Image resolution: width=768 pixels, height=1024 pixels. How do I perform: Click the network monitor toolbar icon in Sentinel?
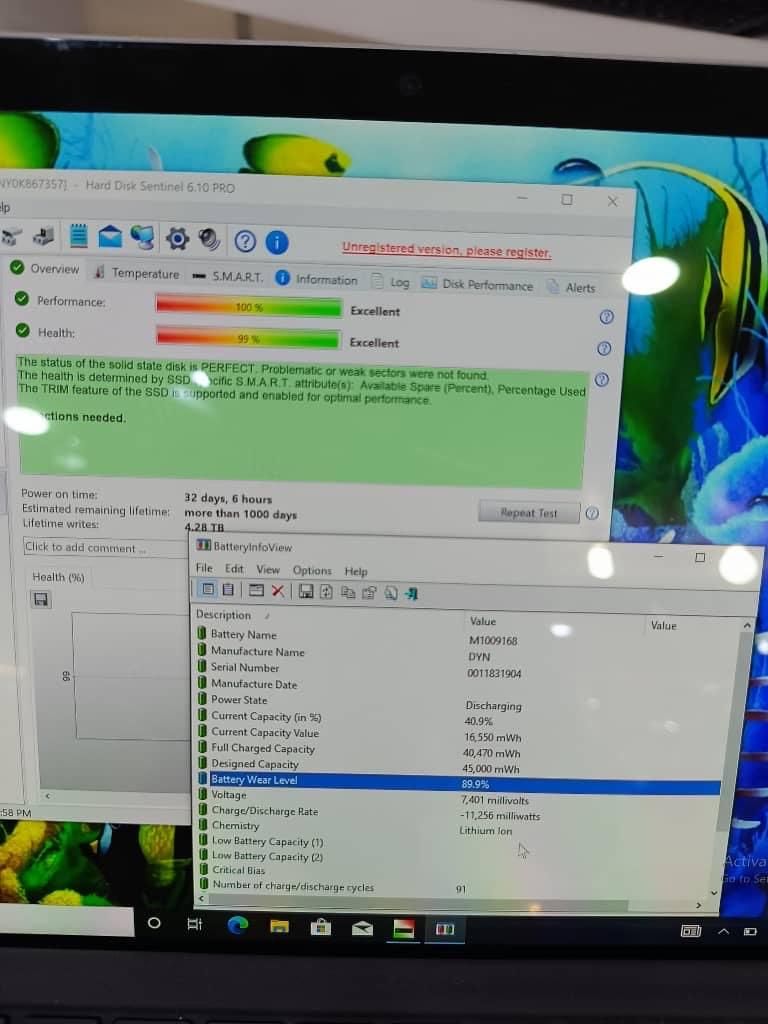point(142,238)
